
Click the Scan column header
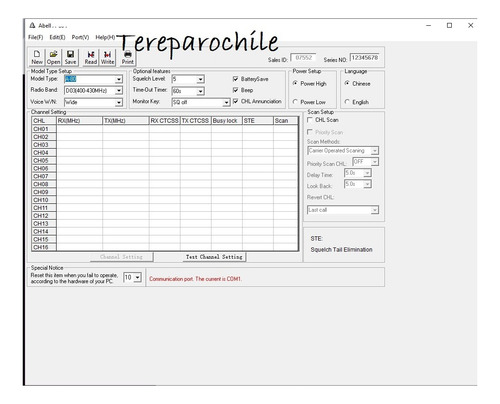coord(285,121)
